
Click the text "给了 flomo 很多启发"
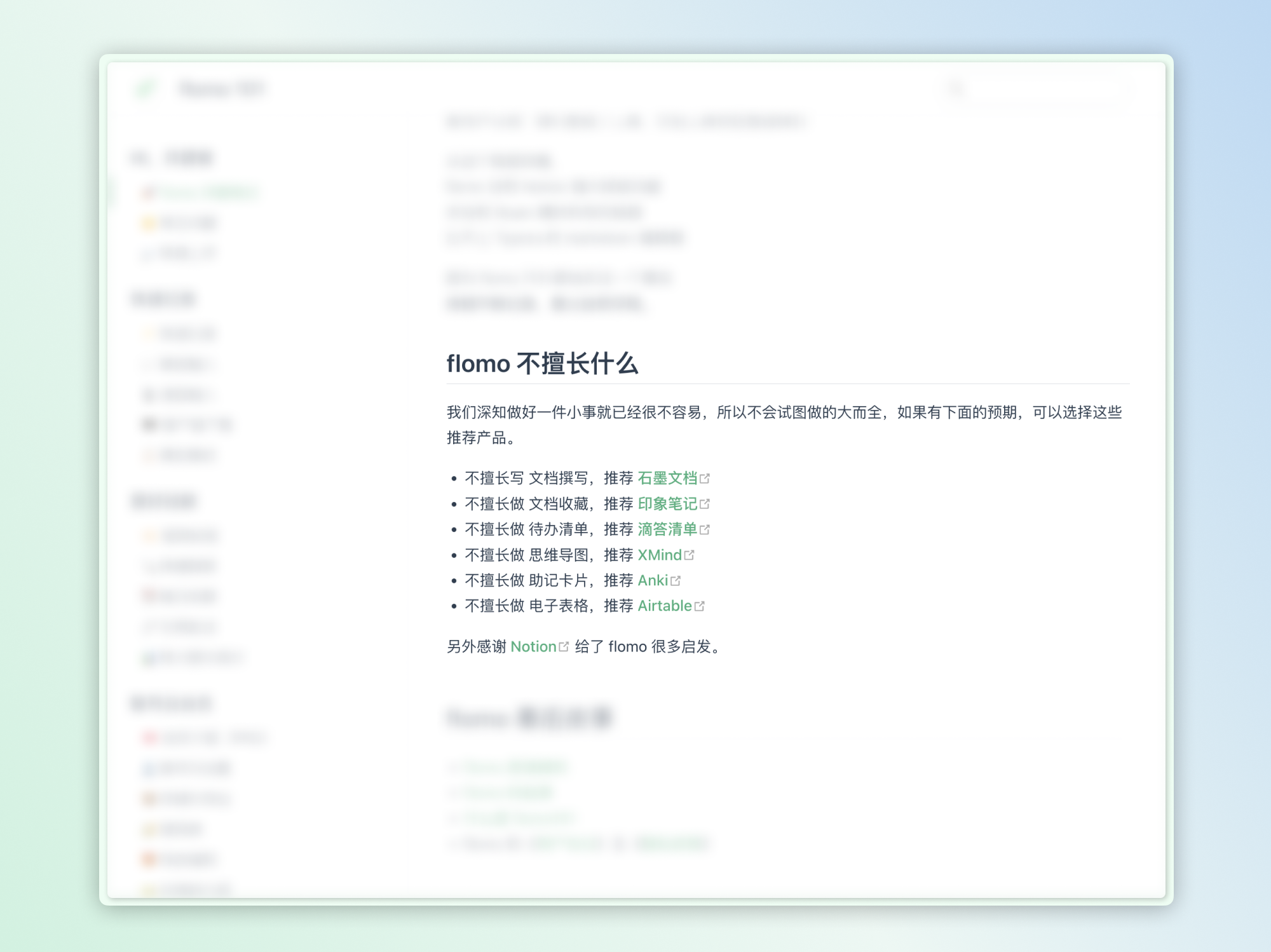[x=642, y=646]
